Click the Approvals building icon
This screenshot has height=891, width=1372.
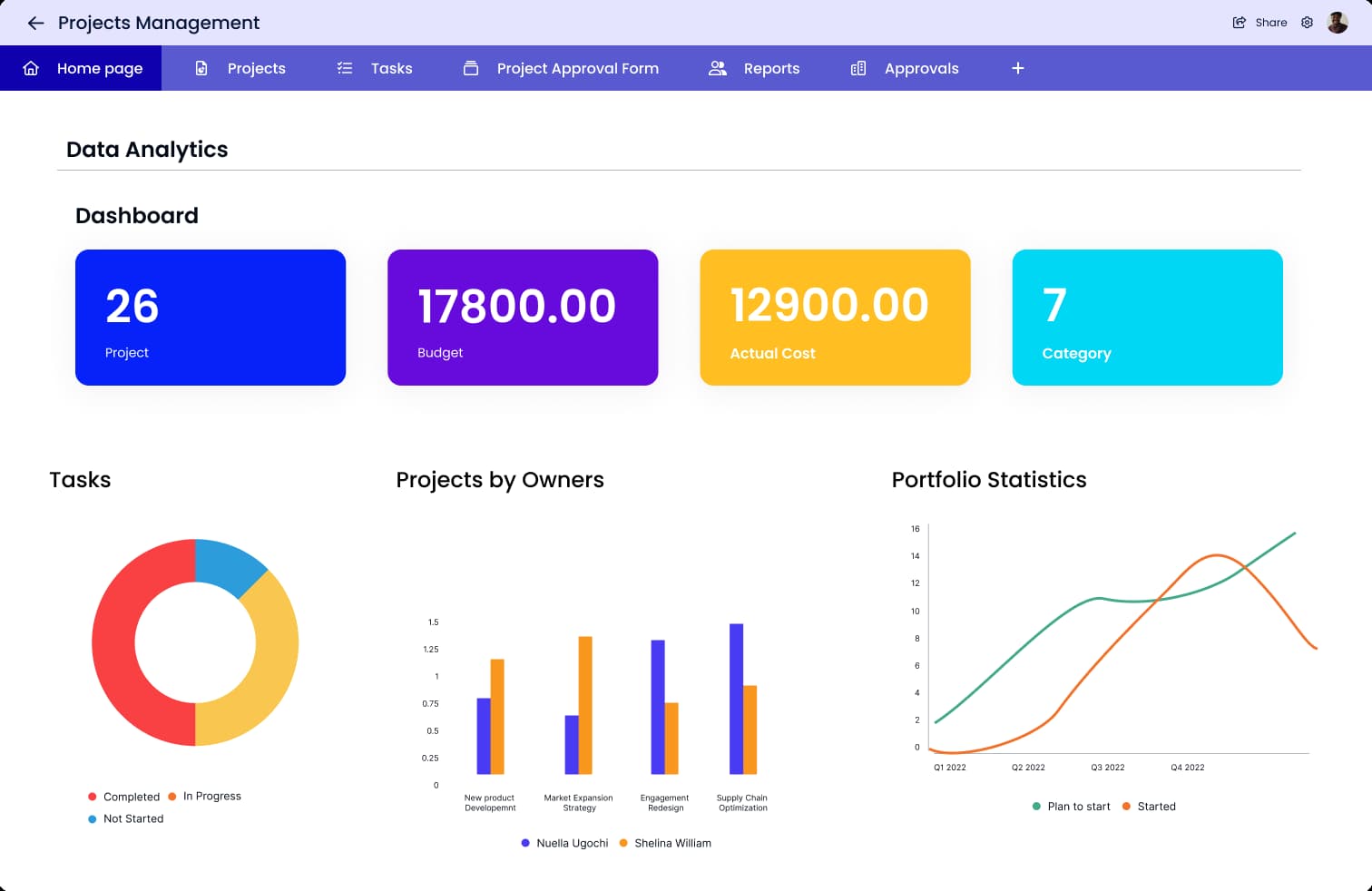[x=858, y=68]
